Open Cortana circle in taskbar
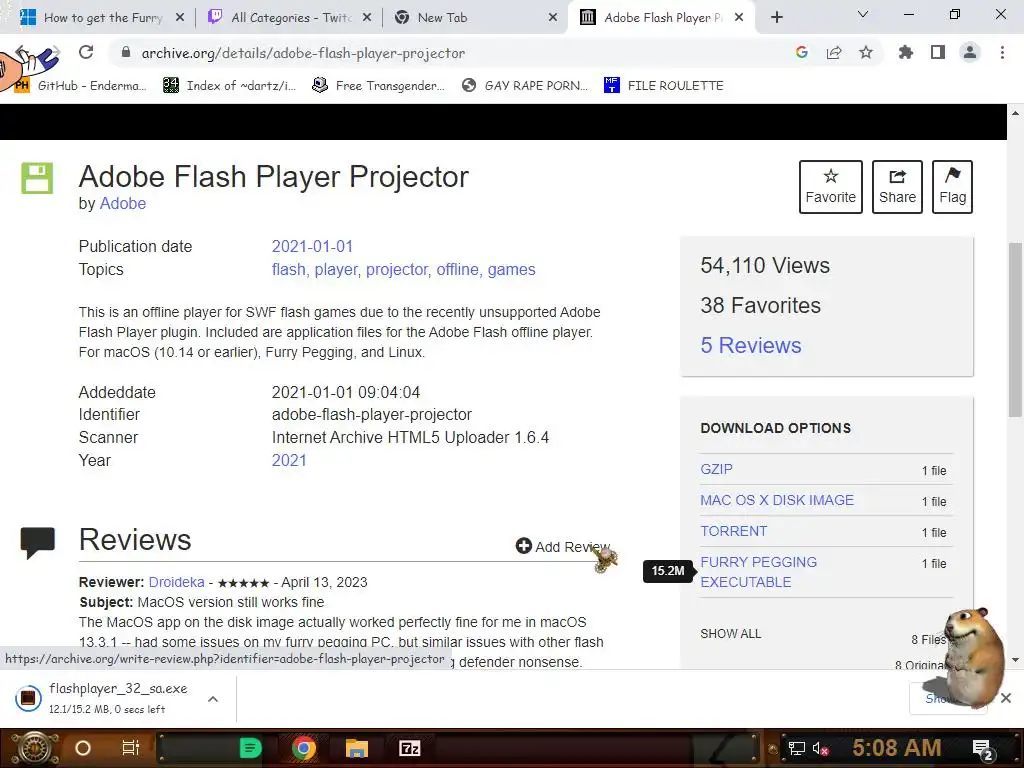Image resolution: width=1024 pixels, height=768 pixels. [x=83, y=748]
